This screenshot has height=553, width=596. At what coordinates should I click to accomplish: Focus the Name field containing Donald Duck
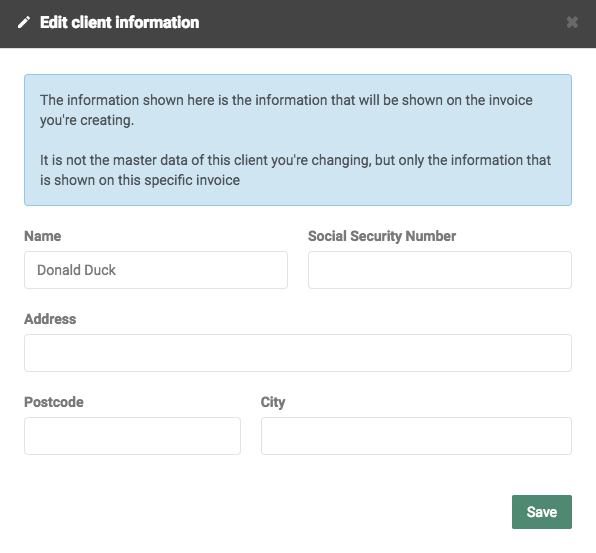(x=156, y=270)
